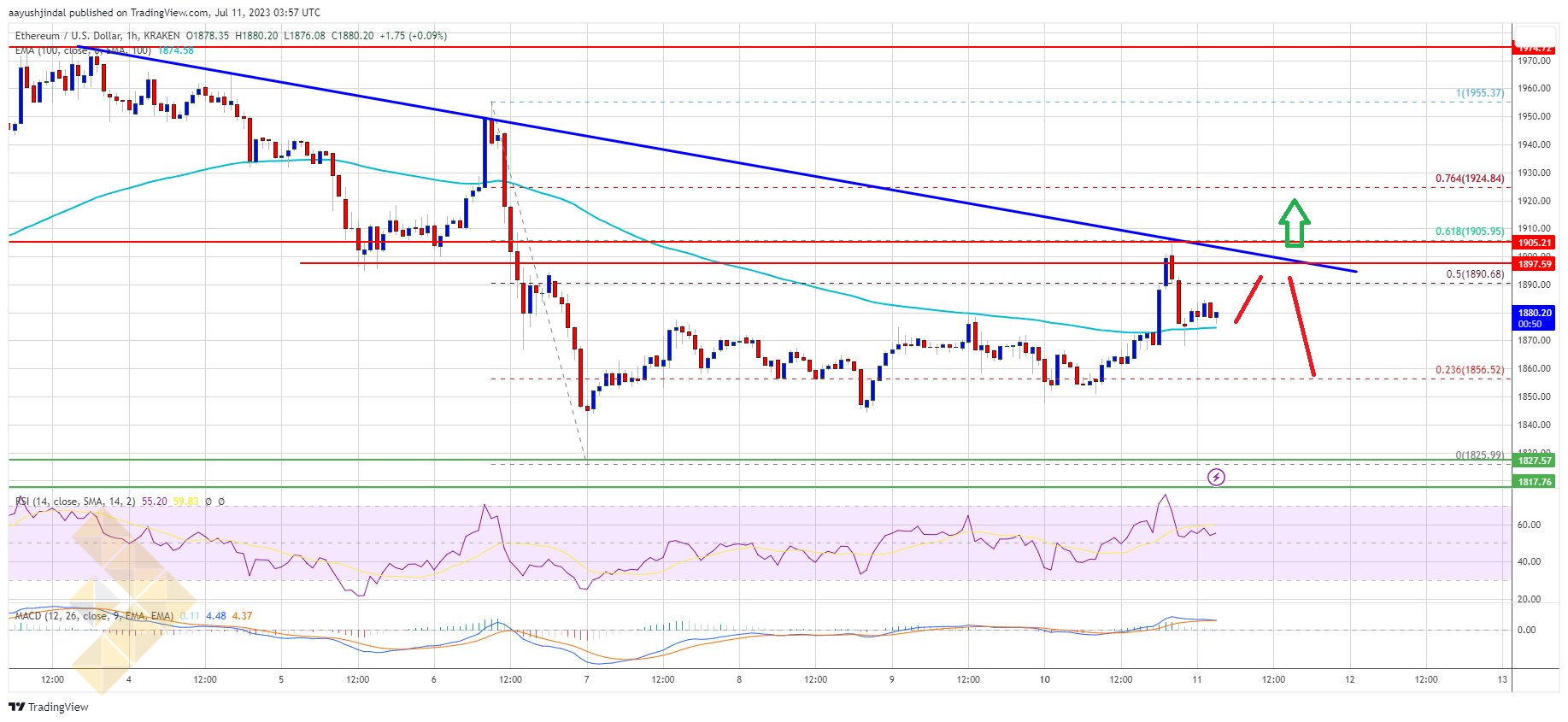Select the long falling red arrow drawing
Image resolution: width=1568 pixels, height=722 pixels.
[x=1301, y=326]
